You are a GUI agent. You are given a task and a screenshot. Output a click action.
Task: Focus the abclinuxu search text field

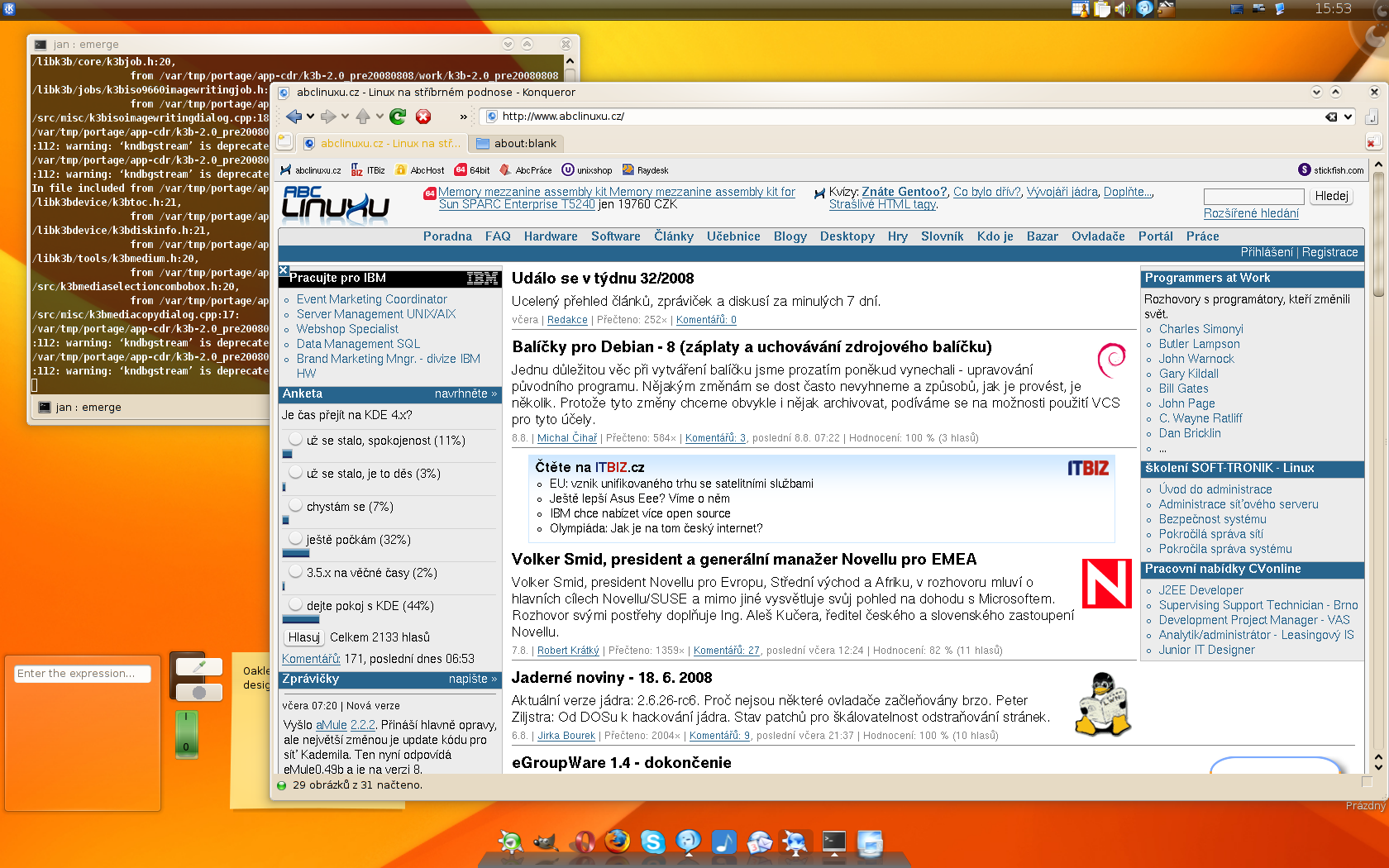coord(1253,196)
